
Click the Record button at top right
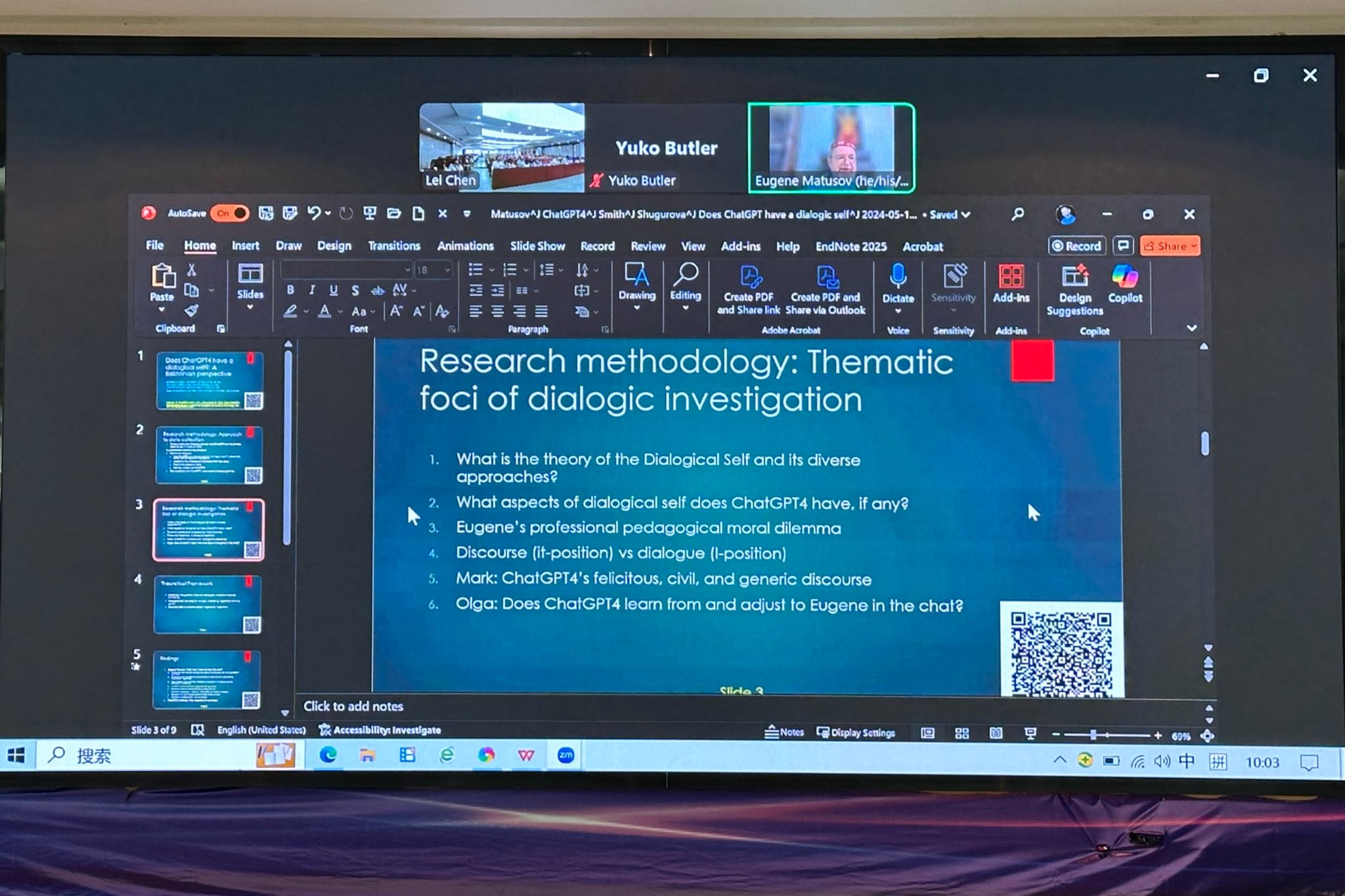click(x=1077, y=246)
